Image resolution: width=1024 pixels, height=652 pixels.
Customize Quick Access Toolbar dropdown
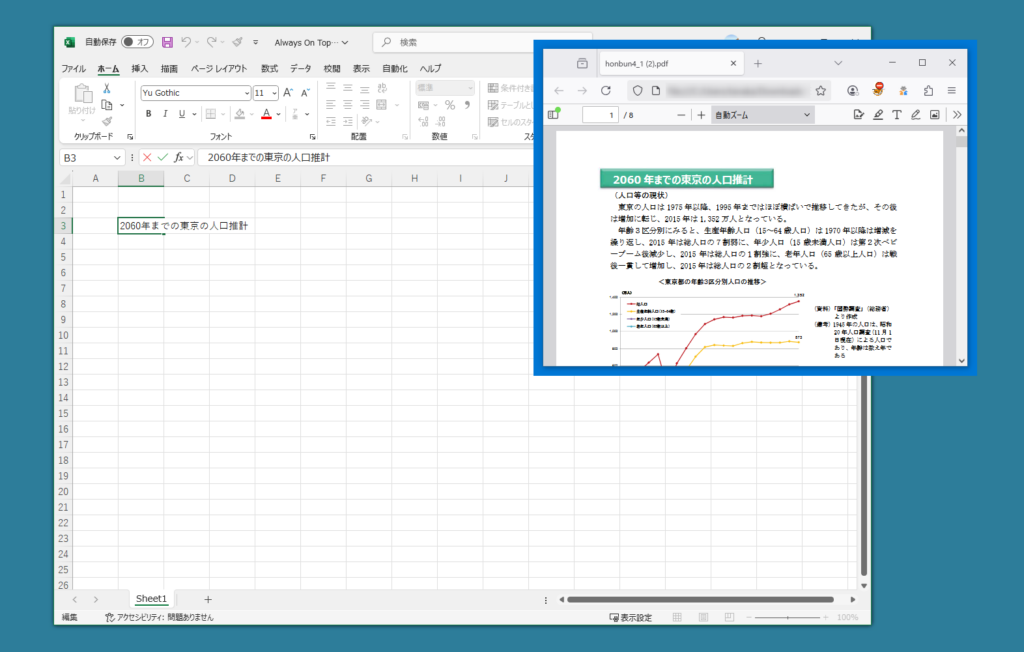tap(255, 42)
